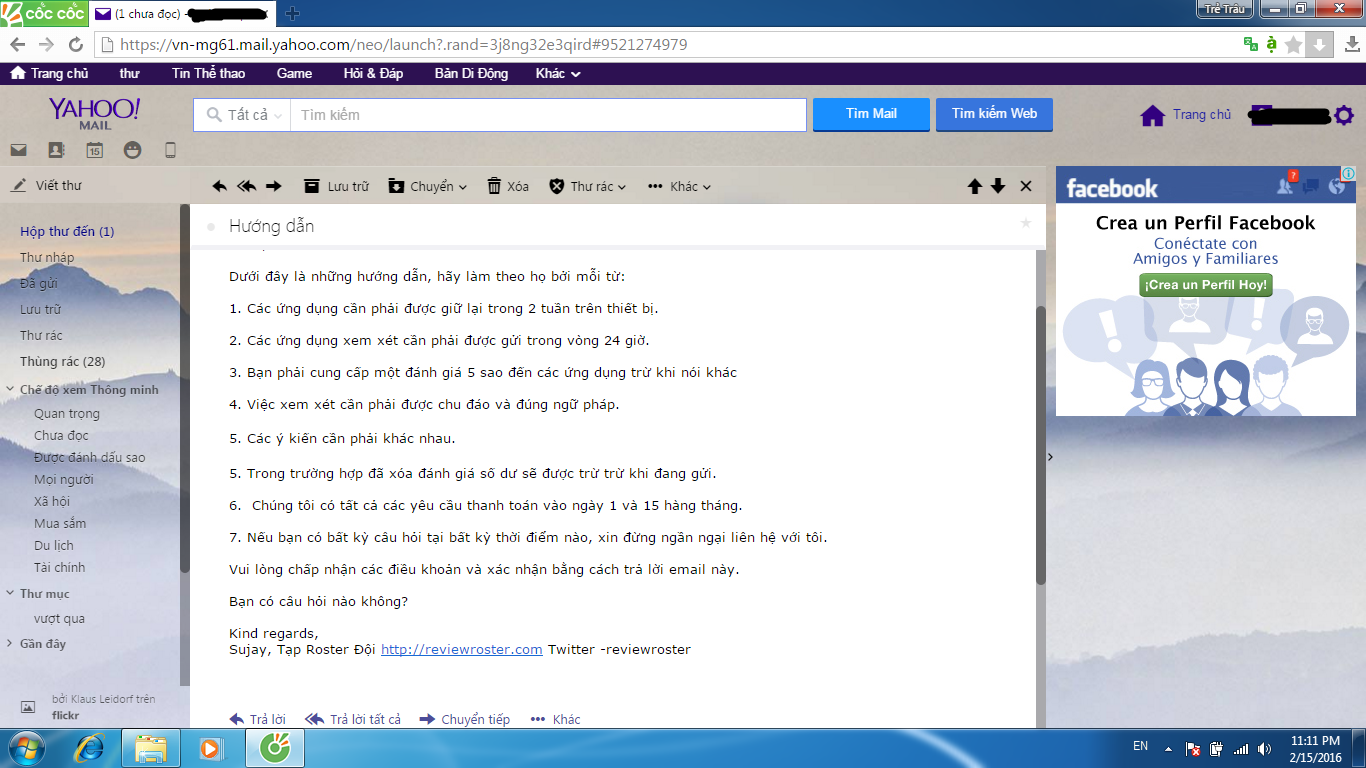This screenshot has width=1366, height=768.
Task: Click the Tìm Mail button
Action: pos(871,114)
